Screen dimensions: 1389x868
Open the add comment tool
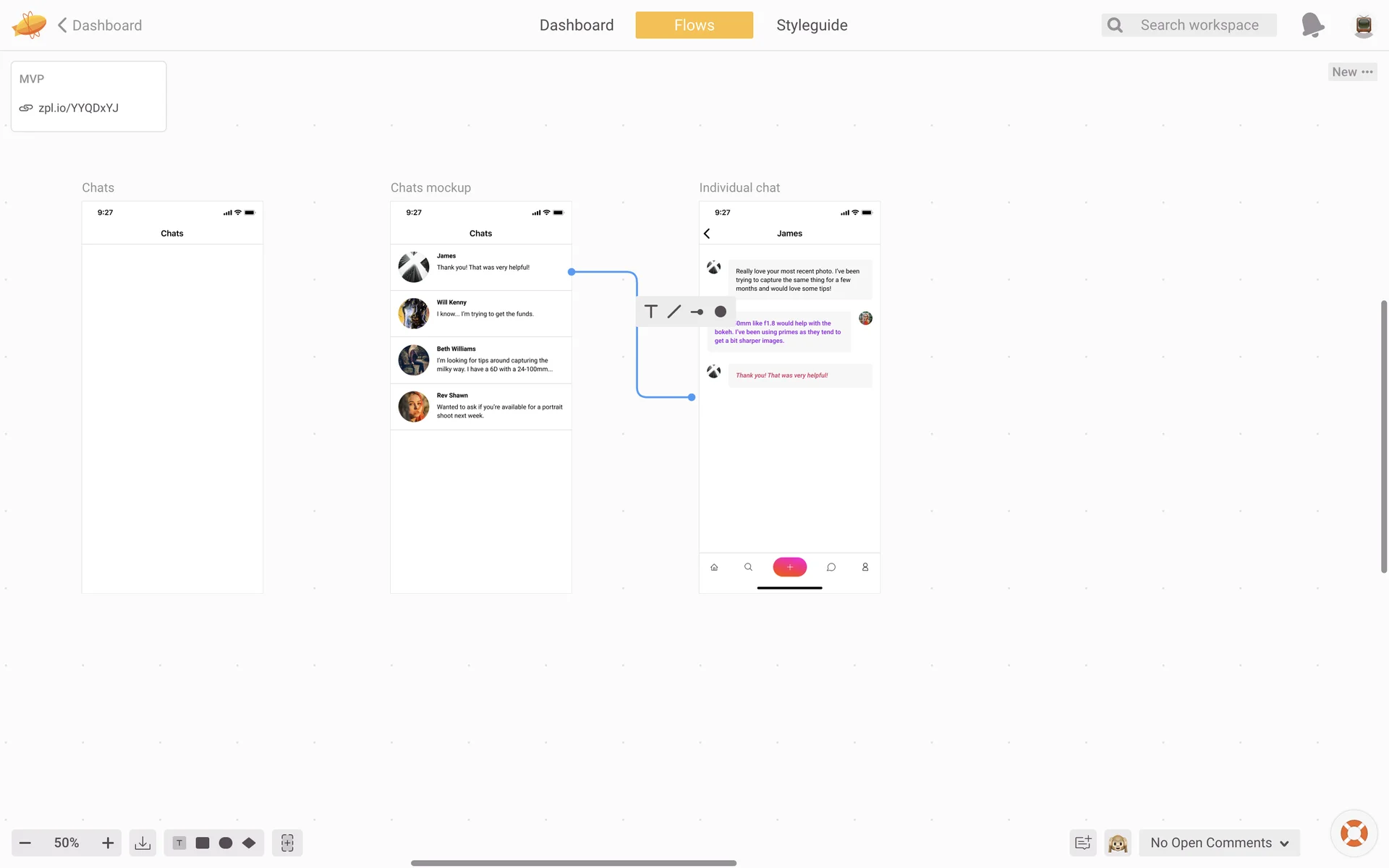(1083, 843)
